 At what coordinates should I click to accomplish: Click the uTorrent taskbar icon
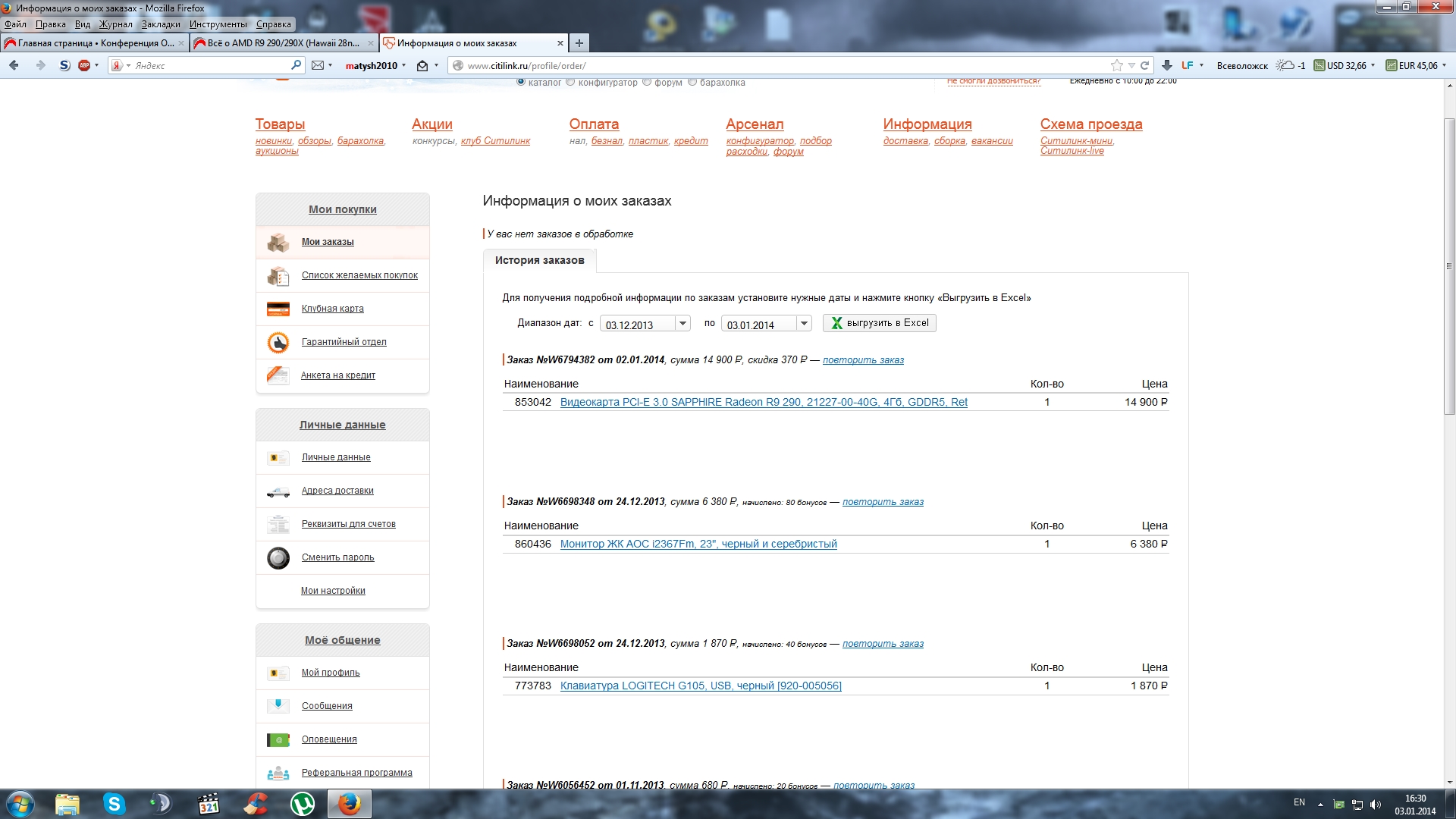tap(303, 804)
